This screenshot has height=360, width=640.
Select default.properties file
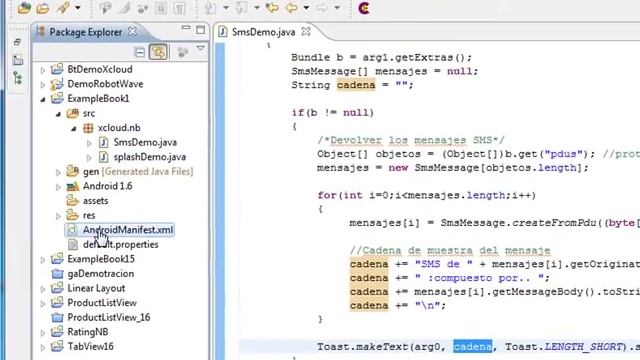pos(120,244)
